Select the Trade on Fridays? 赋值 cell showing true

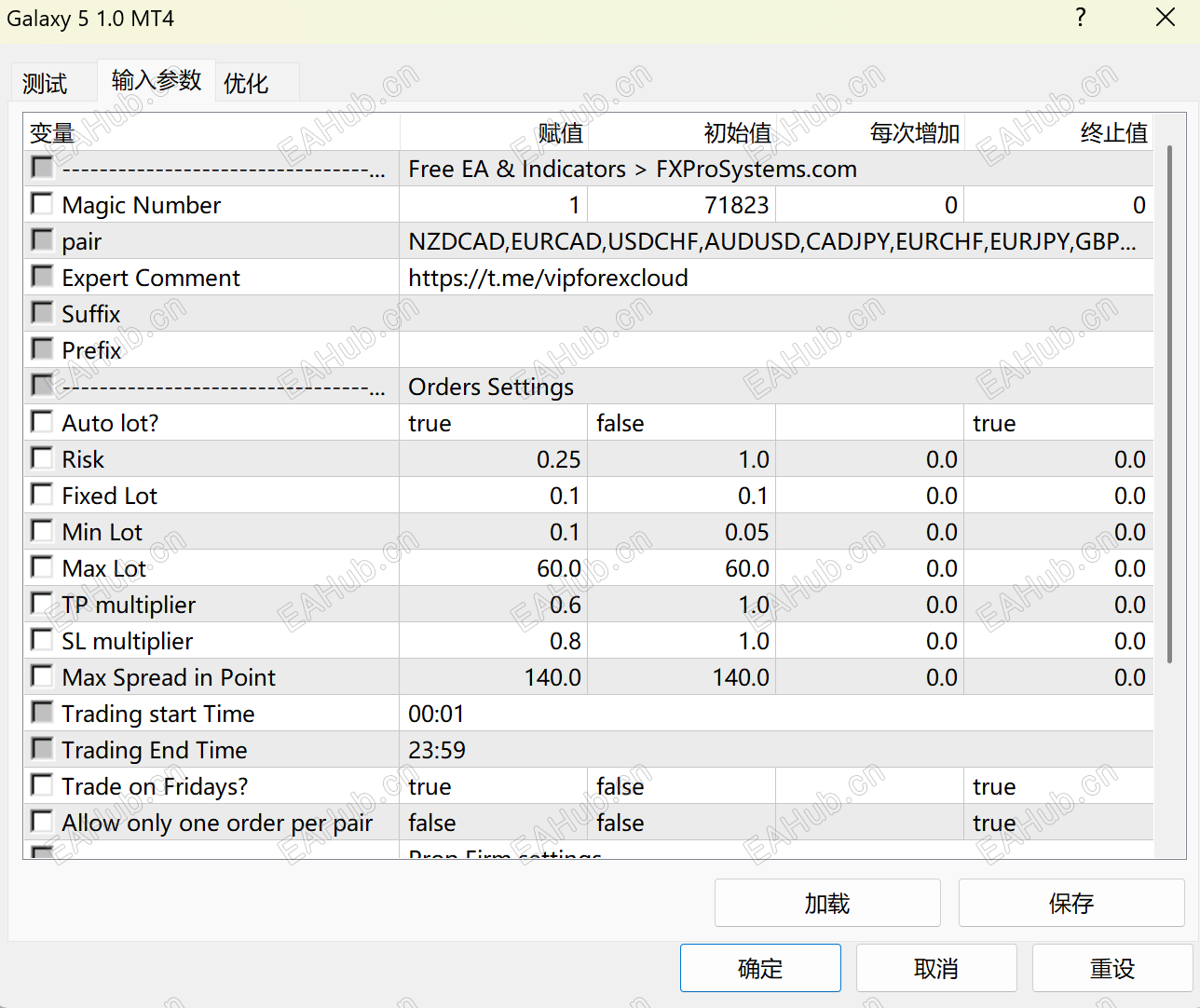(x=494, y=786)
